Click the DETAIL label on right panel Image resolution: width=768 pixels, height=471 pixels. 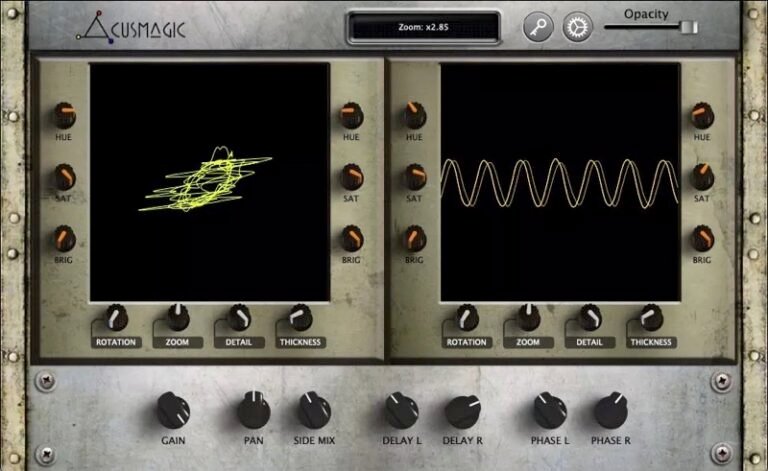(x=589, y=342)
